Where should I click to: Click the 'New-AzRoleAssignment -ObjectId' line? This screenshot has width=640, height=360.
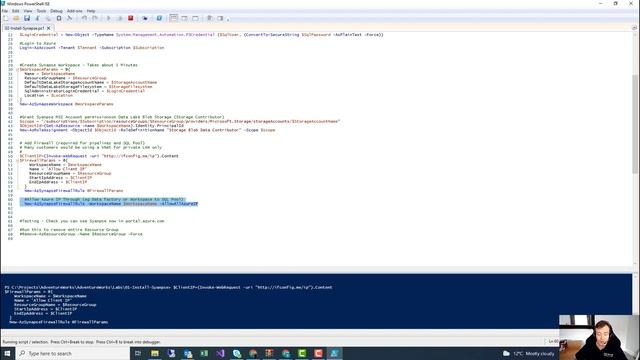point(147,130)
